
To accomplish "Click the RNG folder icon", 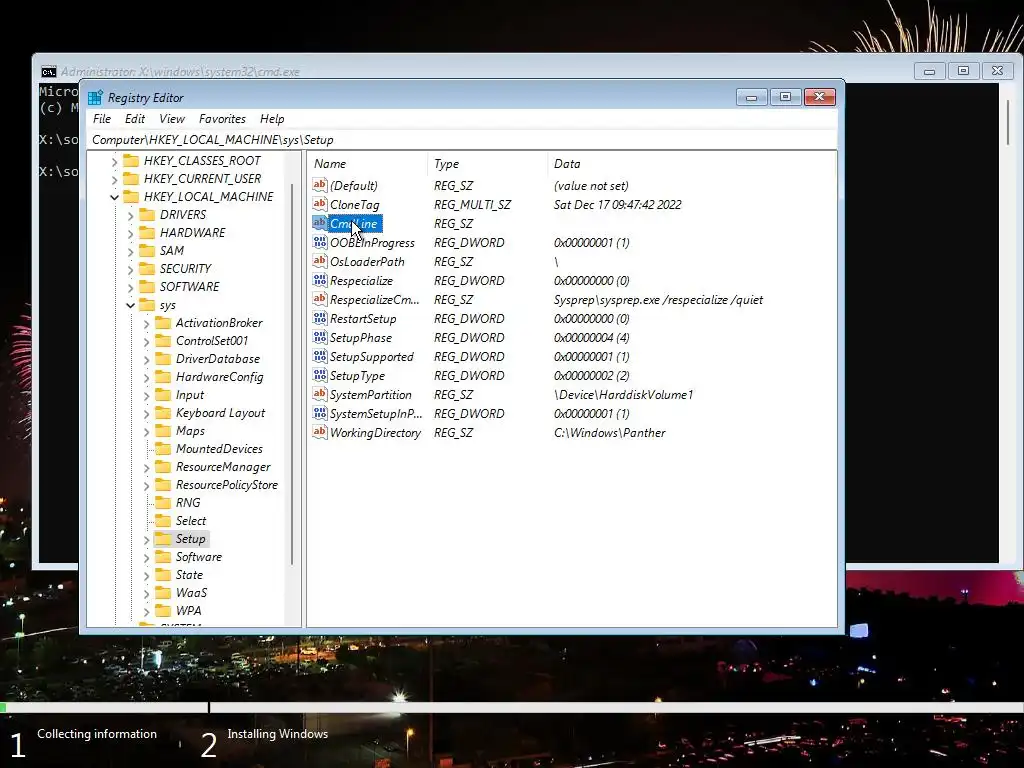I will coord(163,502).
